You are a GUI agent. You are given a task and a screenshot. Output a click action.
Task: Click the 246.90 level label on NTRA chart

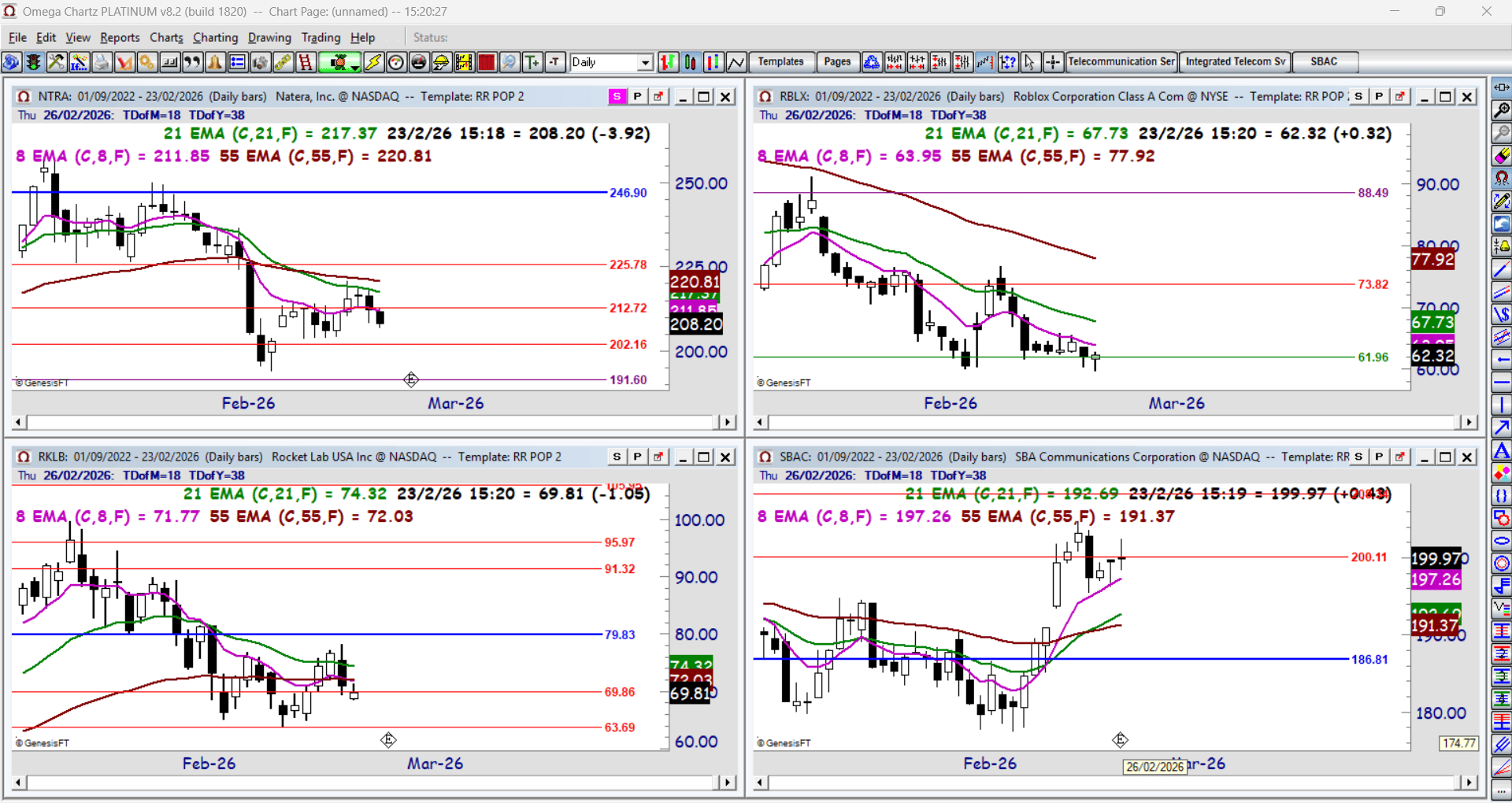628,193
